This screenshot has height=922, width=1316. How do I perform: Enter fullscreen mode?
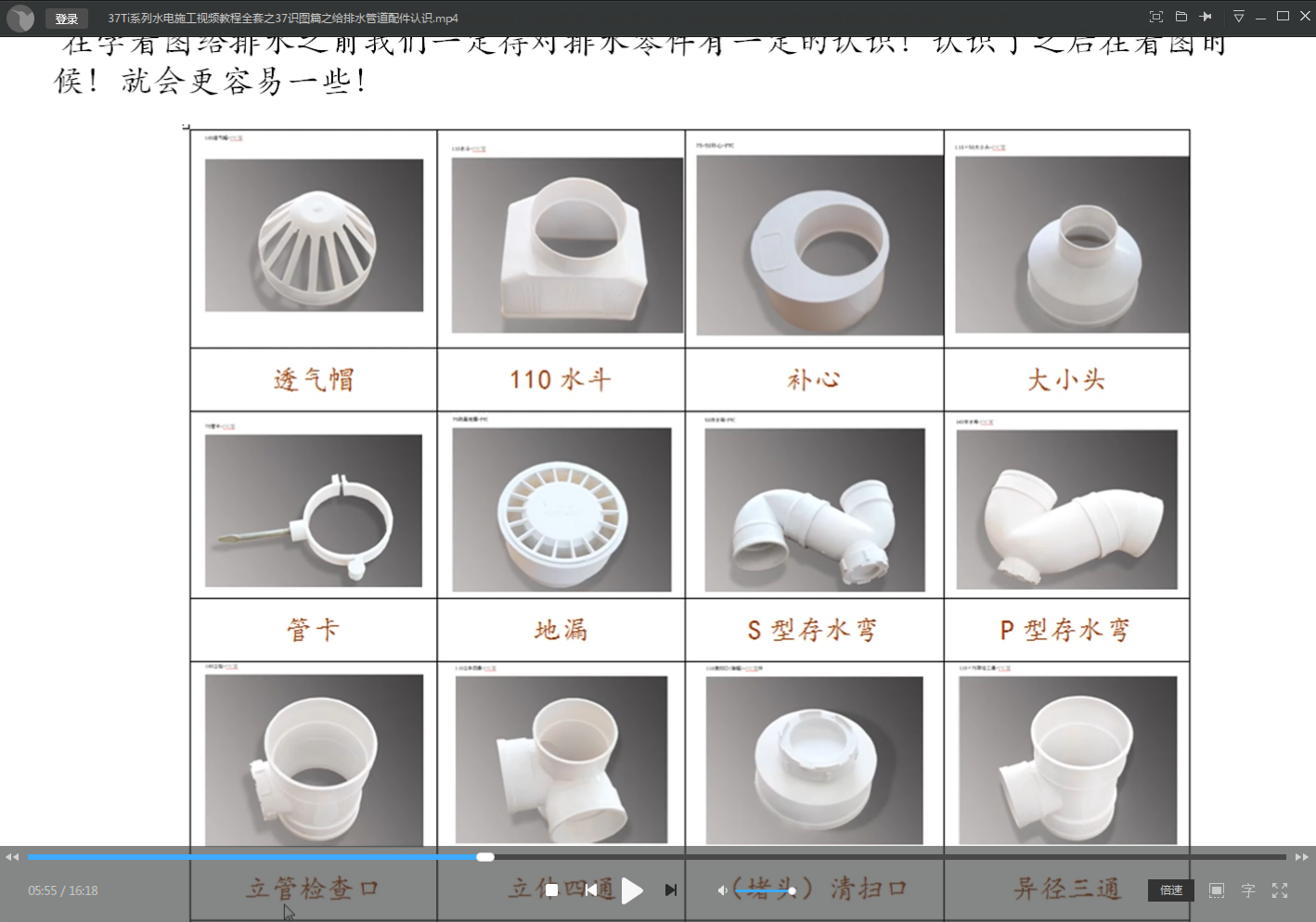click(x=1280, y=890)
